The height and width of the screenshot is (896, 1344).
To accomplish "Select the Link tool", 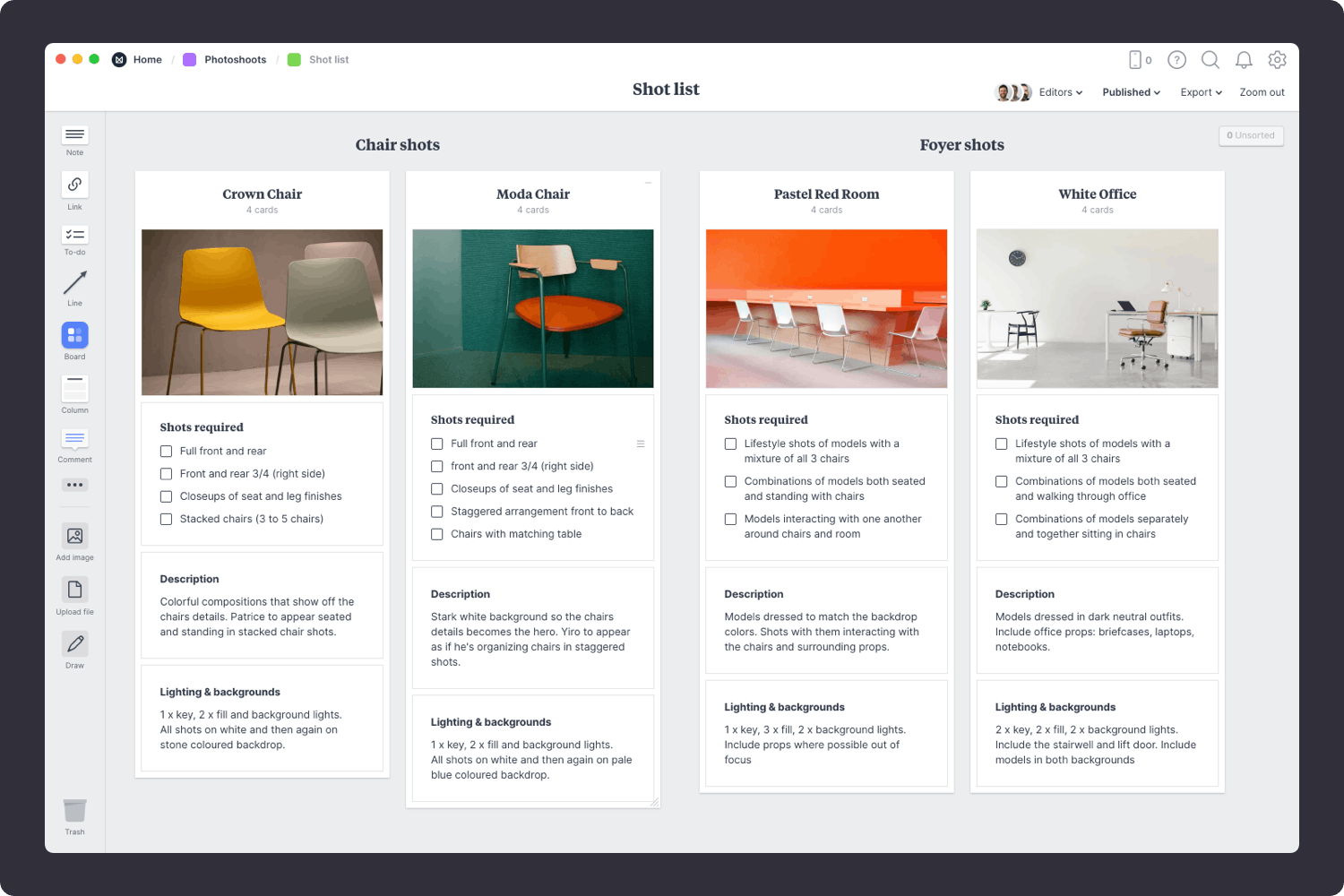I will click(74, 185).
